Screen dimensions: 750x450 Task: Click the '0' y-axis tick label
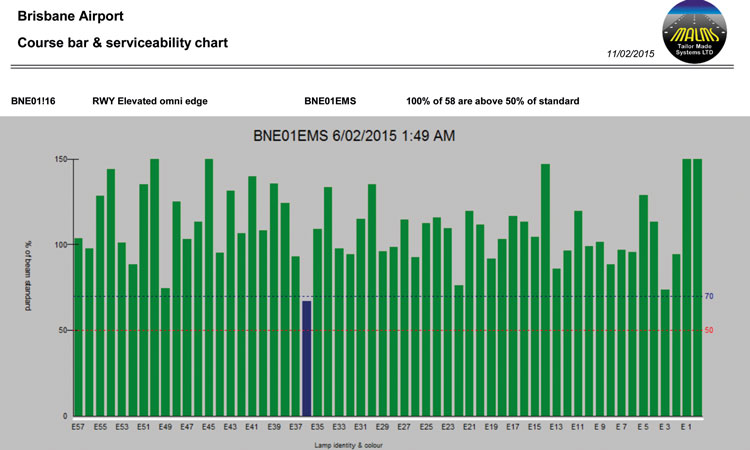click(x=65, y=416)
